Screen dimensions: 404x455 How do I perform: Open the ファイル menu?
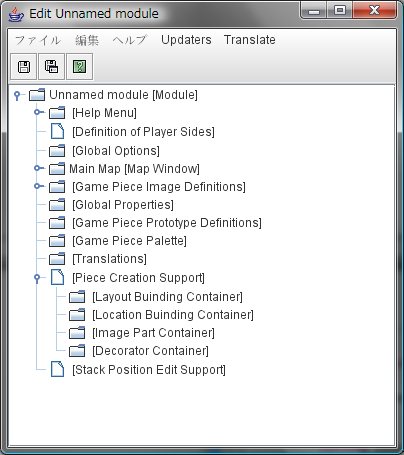coord(38,40)
